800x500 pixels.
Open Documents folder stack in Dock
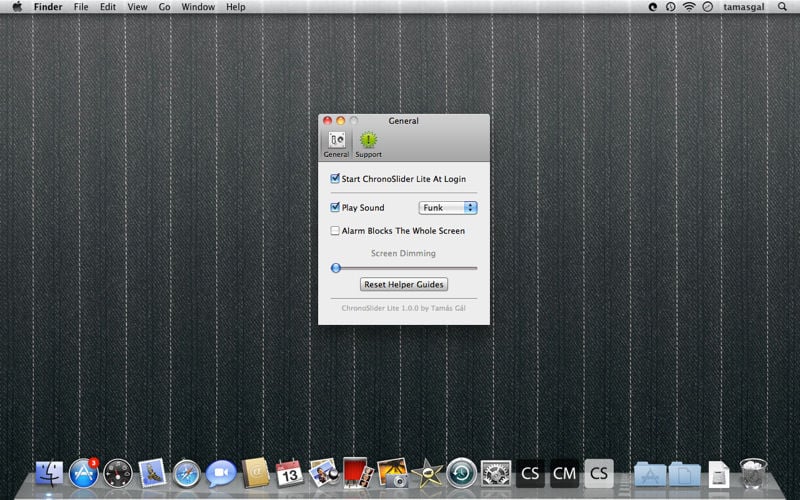click(684, 474)
